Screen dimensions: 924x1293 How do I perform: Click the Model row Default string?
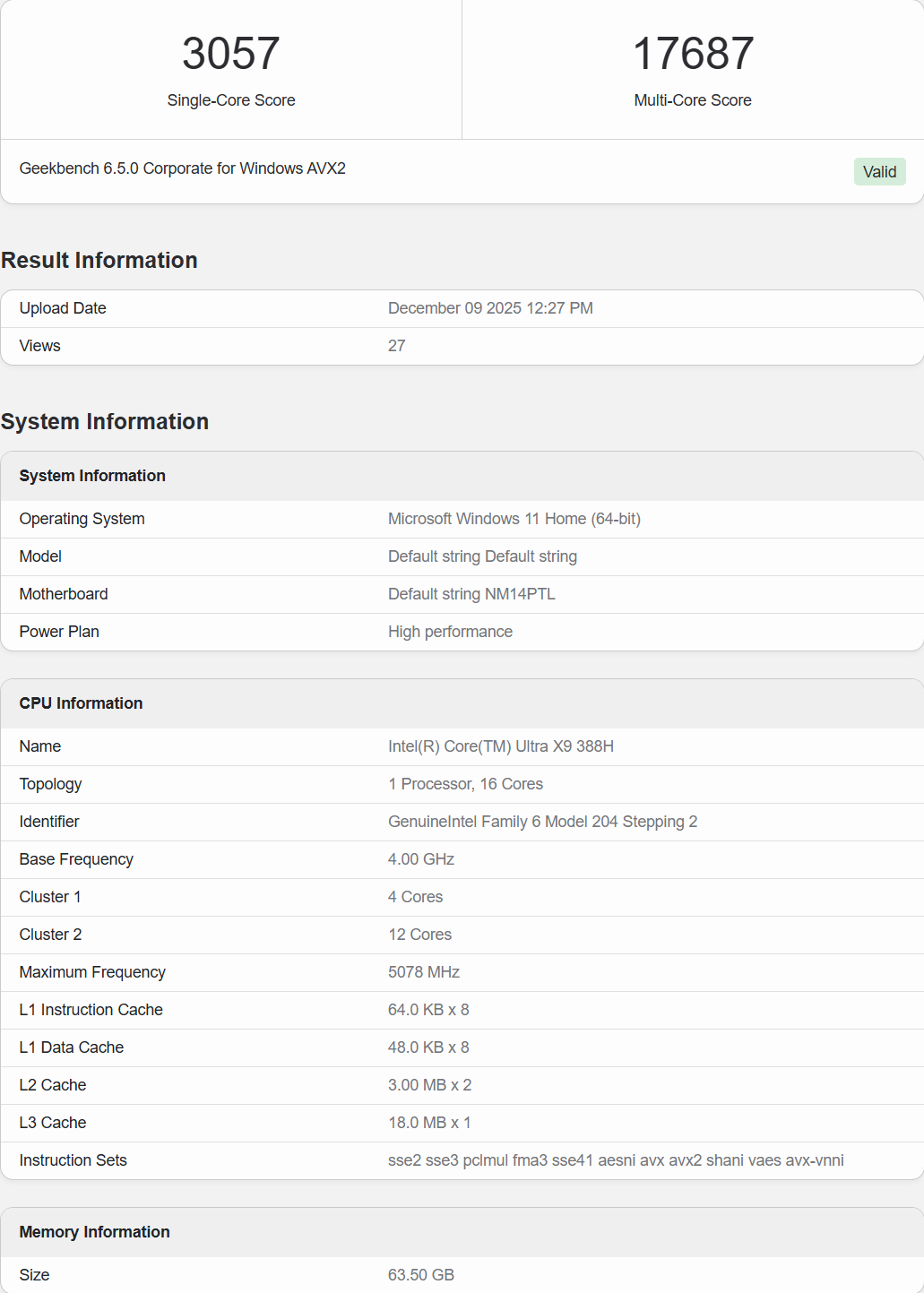click(482, 556)
